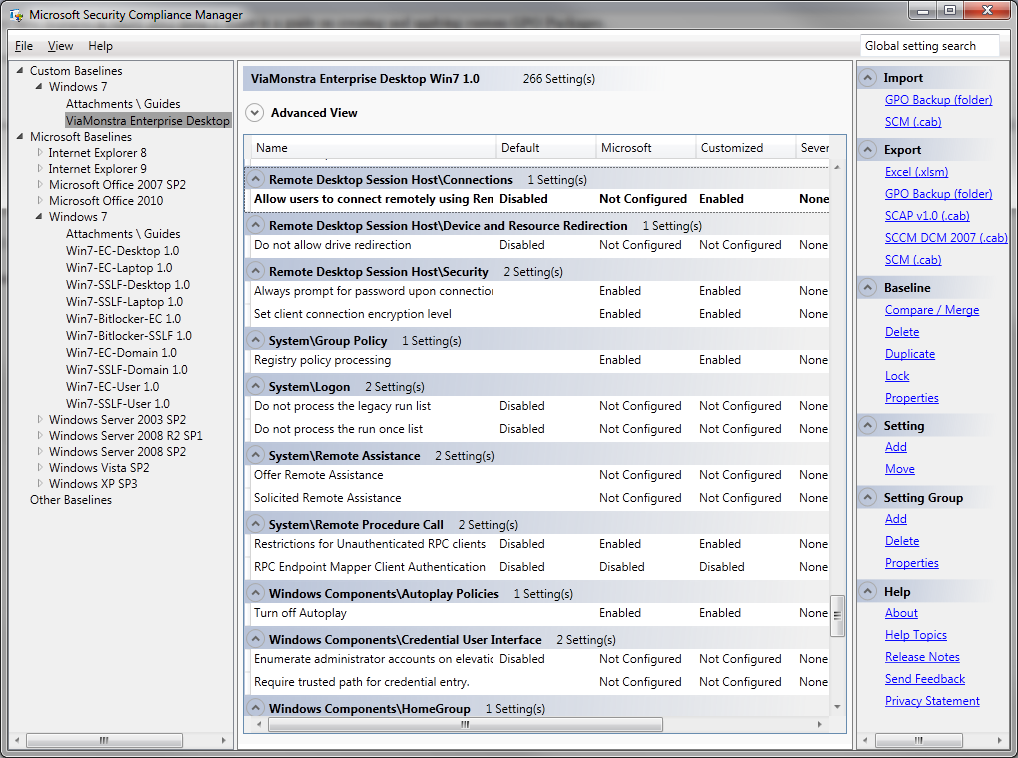Expand Internet Explorer 8 tree node
1018x758 pixels.
[40, 153]
